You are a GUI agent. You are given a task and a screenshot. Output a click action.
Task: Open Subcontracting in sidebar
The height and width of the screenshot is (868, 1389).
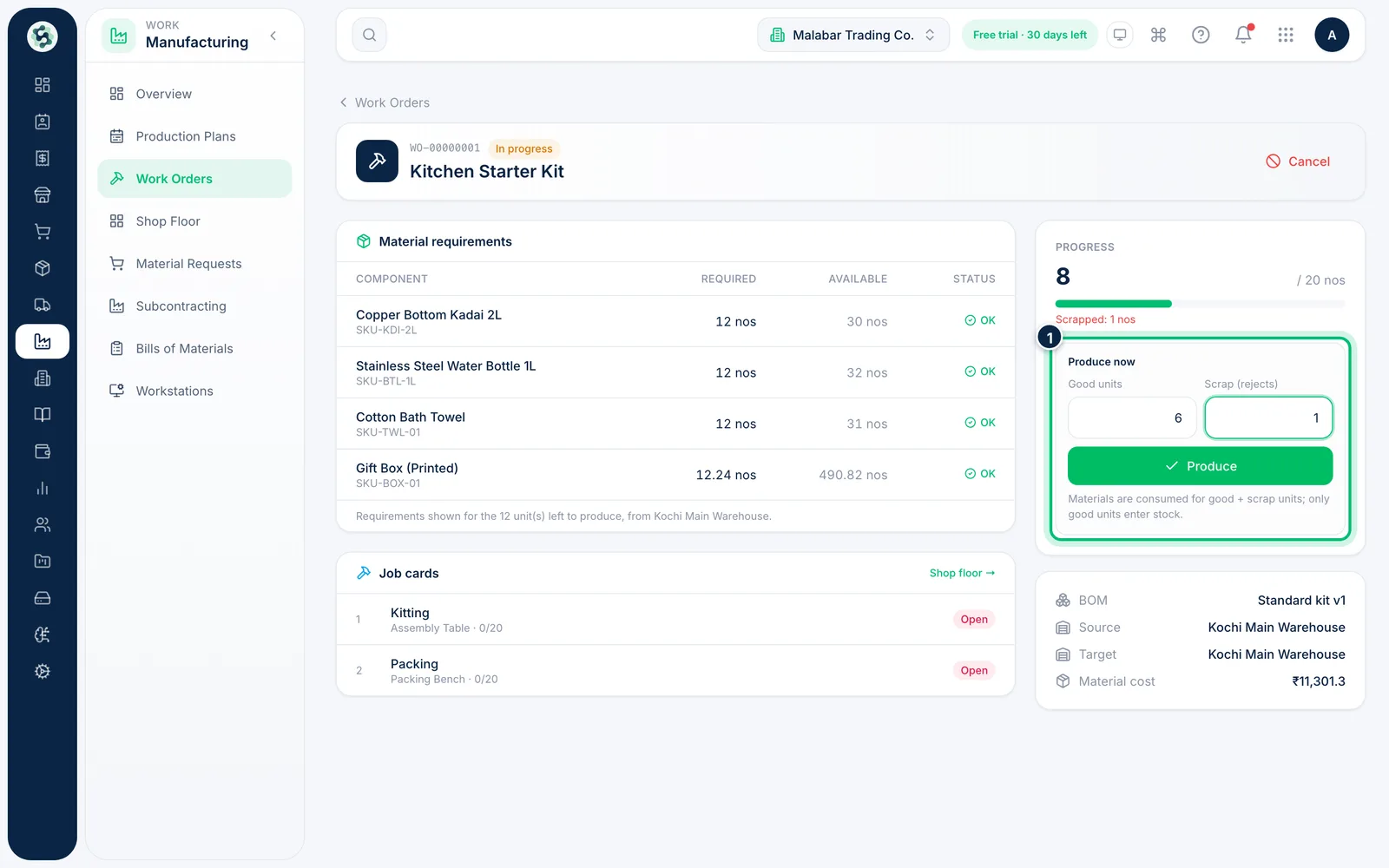click(194, 306)
